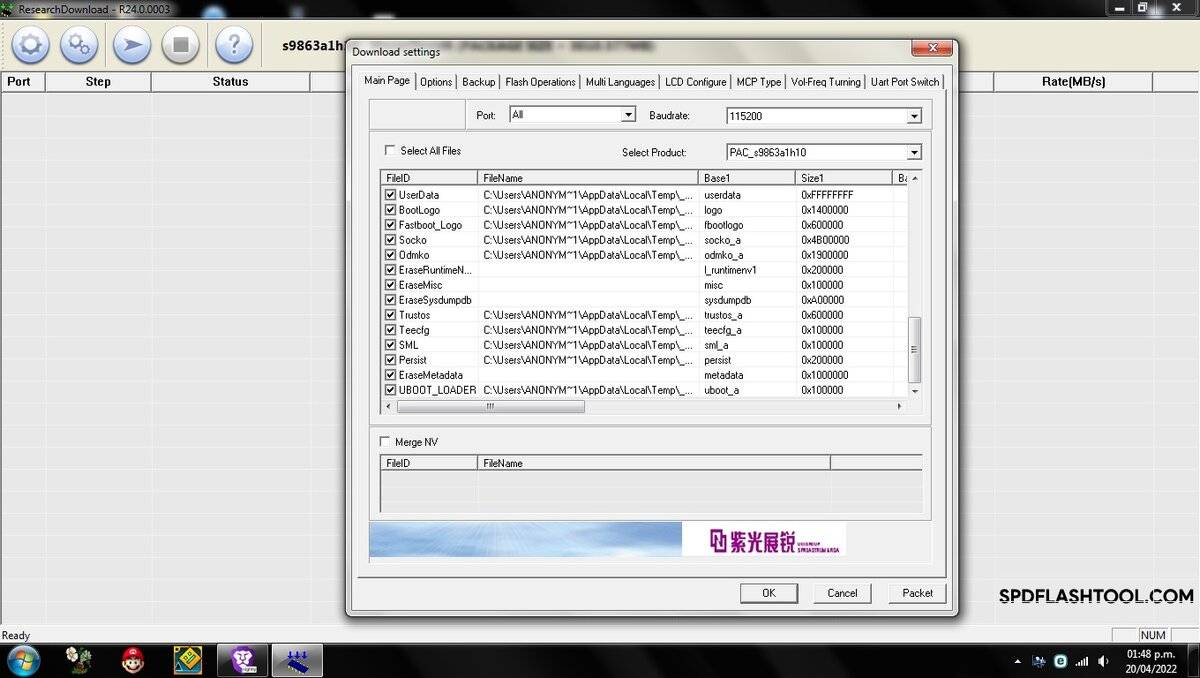The image size is (1200, 678).
Task: Click the file list vertical scrollbar
Action: [914, 284]
